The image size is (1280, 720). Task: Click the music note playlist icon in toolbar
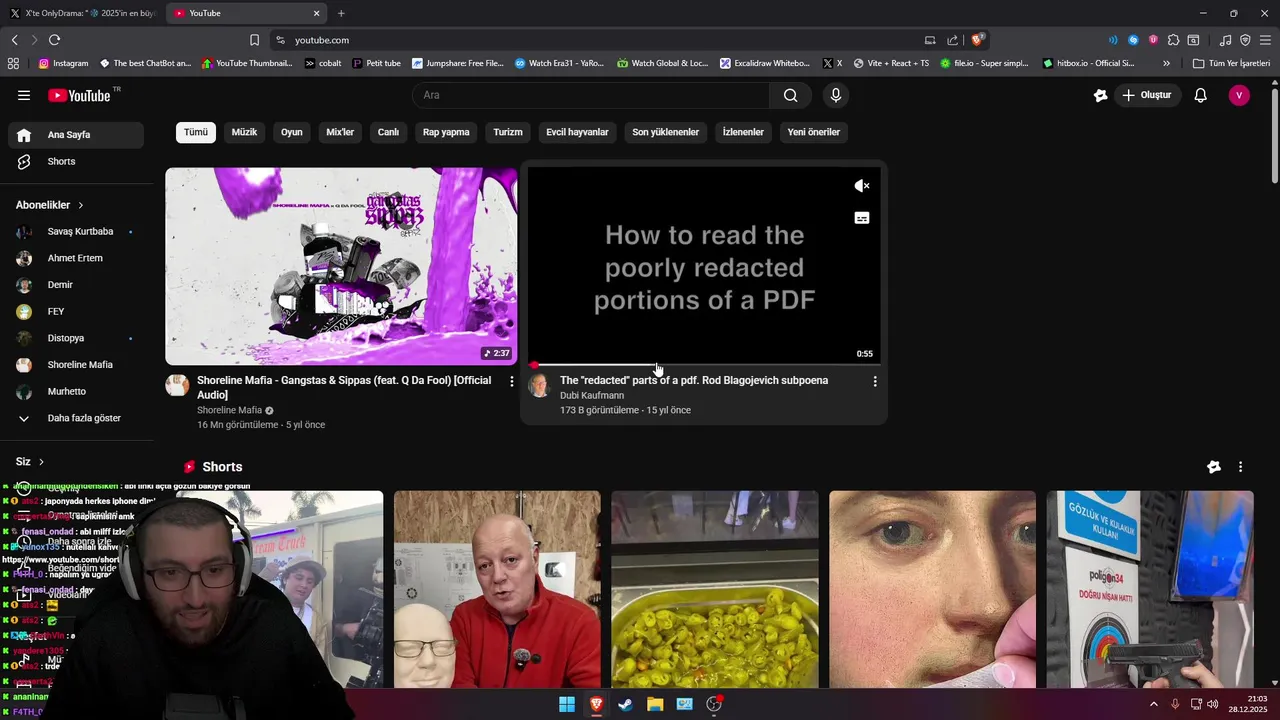pos(1226,40)
